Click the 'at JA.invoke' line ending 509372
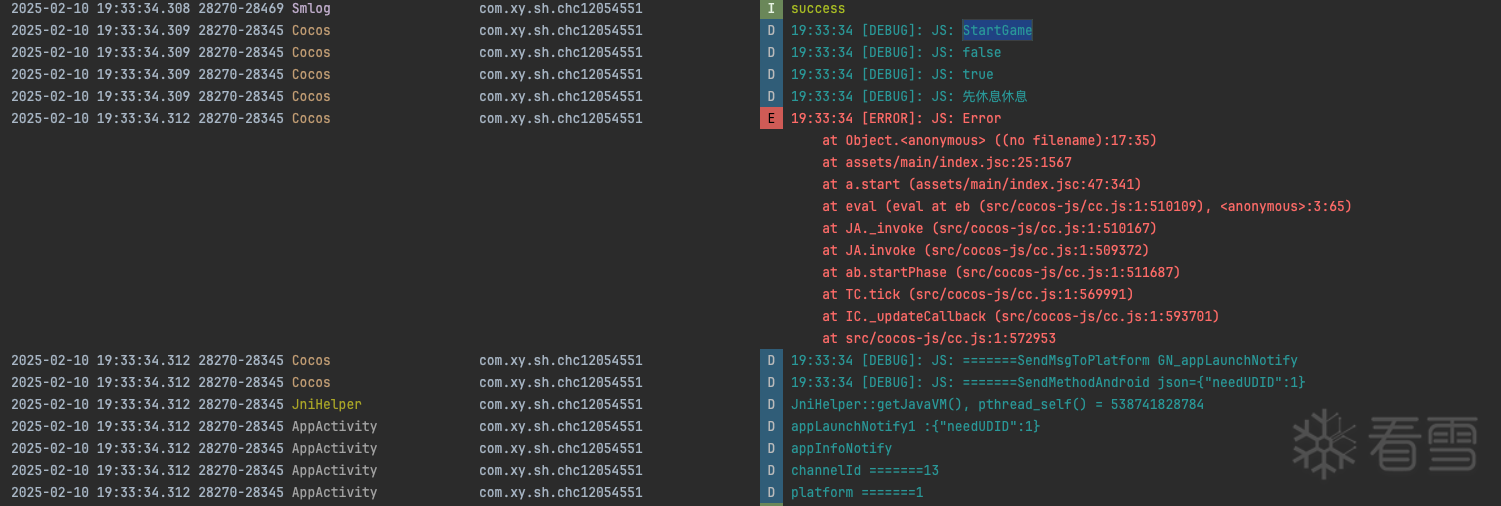This screenshot has width=1501, height=506. pyautogui.click(x=986, y=250)
